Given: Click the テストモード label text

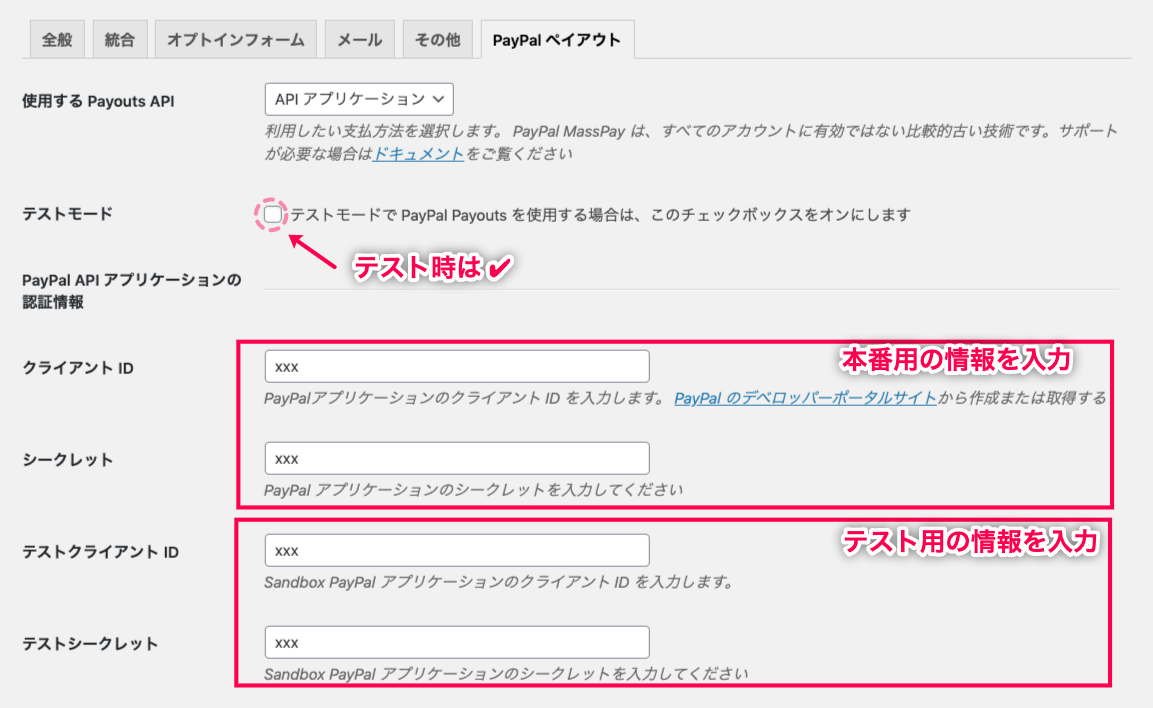Looking at the screenshot, I should click(67, 214).
